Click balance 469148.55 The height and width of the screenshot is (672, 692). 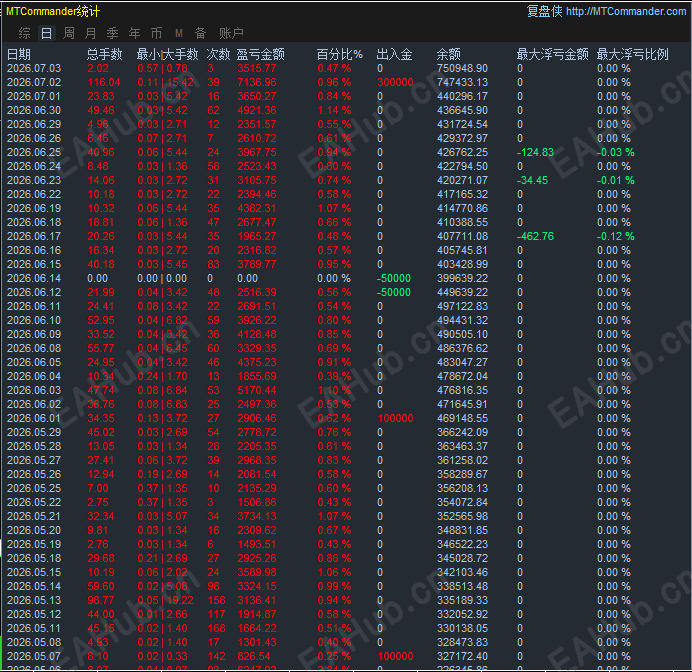coord(463,418)
